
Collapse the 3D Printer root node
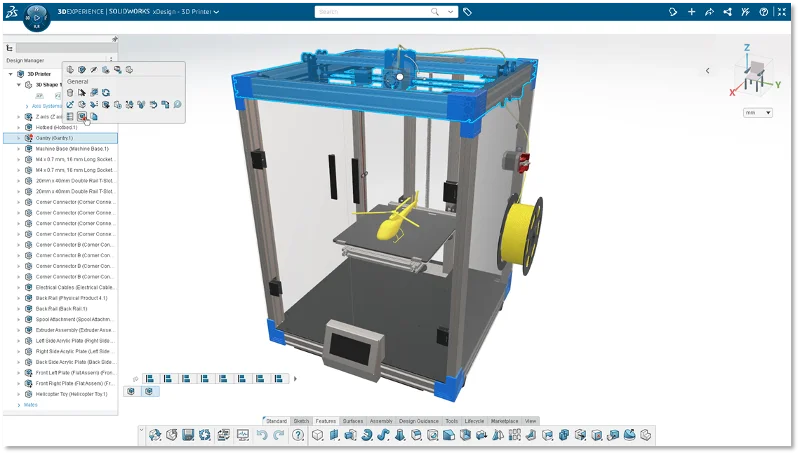pyautogui.click(x=10, y=74)
